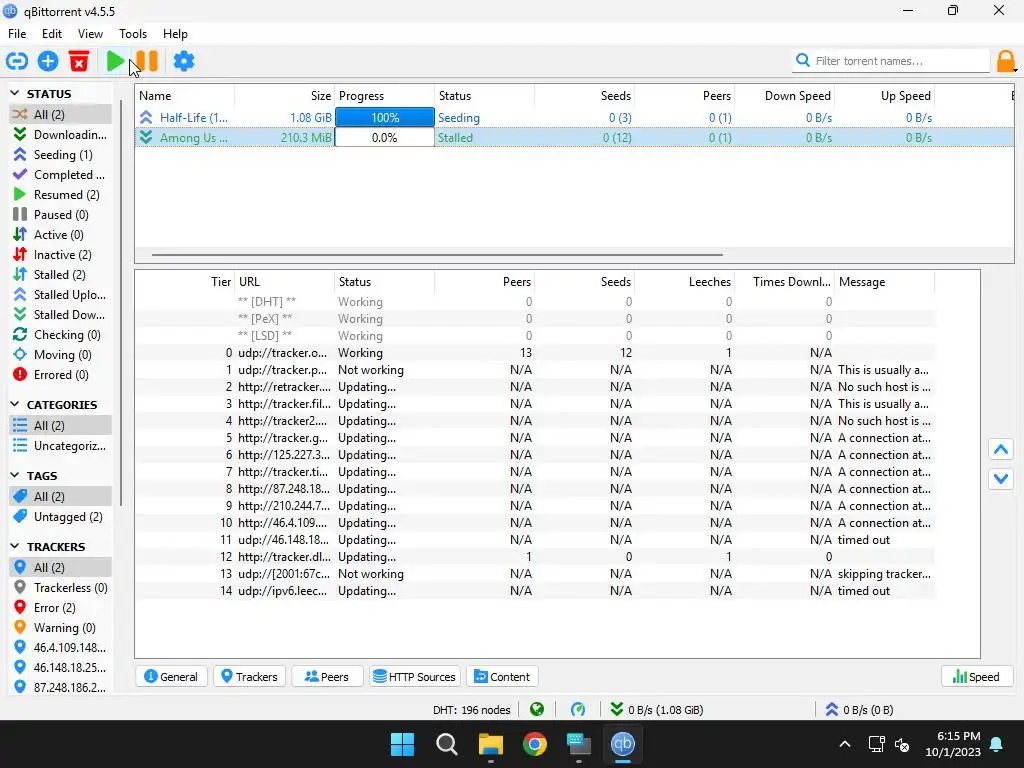Select the Uncategorized category filter
Screen dimensions: 1024x768
(x=61, y=446)
